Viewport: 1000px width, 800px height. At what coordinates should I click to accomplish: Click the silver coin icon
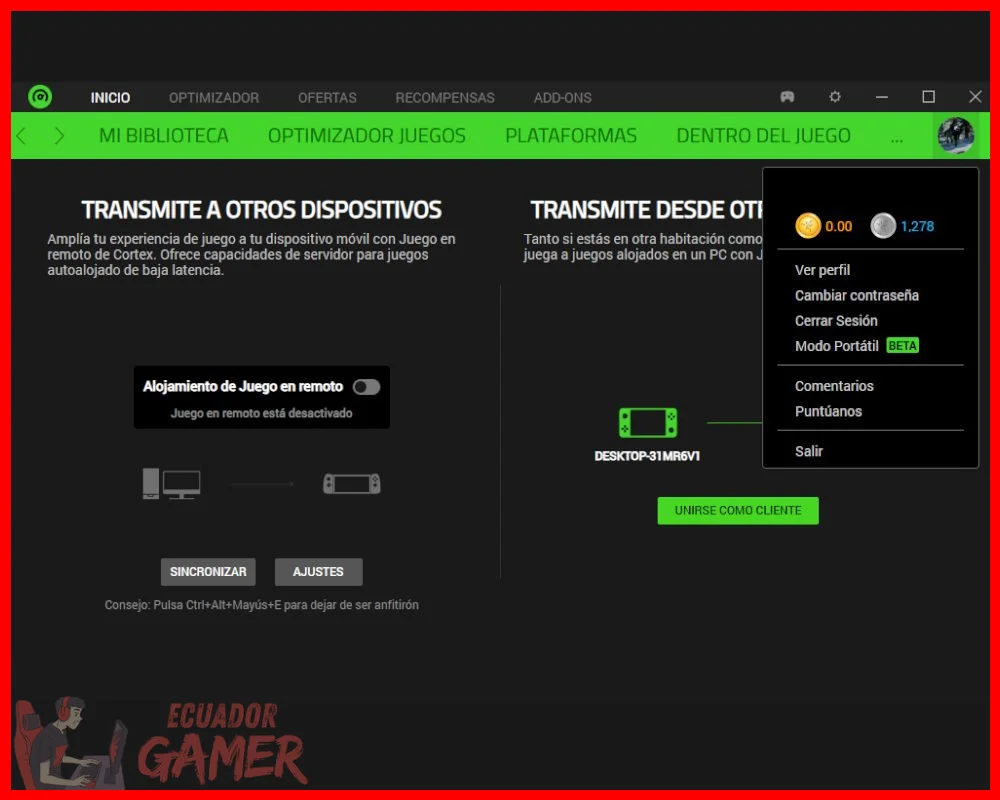coord(883,226)
